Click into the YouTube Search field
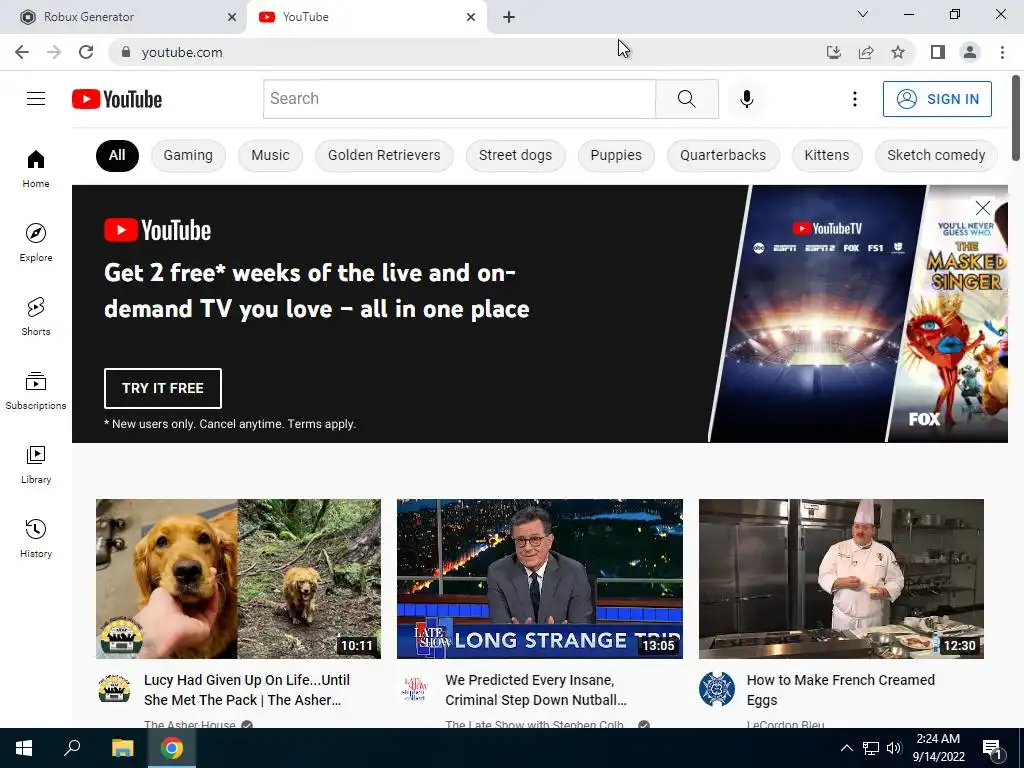The image size is (1024, 768). tap(459, 99)
